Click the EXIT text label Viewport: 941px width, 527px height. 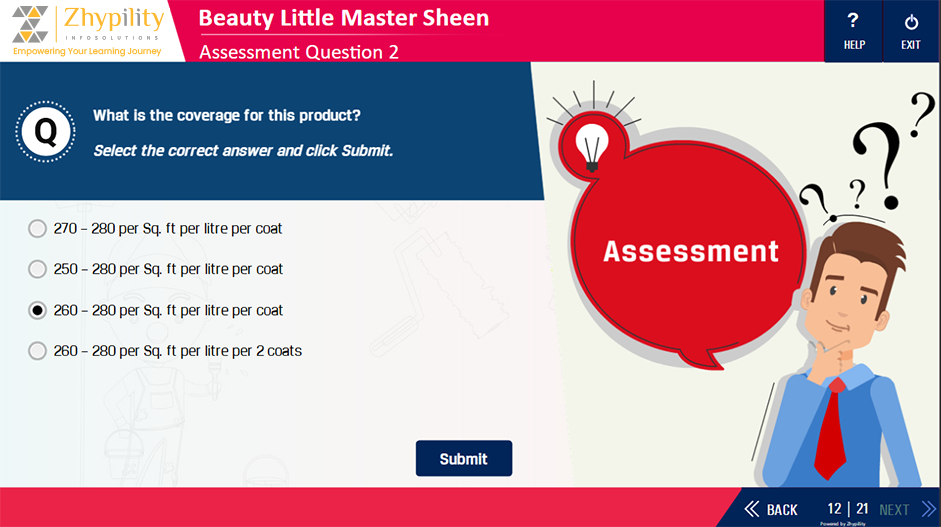click(911, 45)
